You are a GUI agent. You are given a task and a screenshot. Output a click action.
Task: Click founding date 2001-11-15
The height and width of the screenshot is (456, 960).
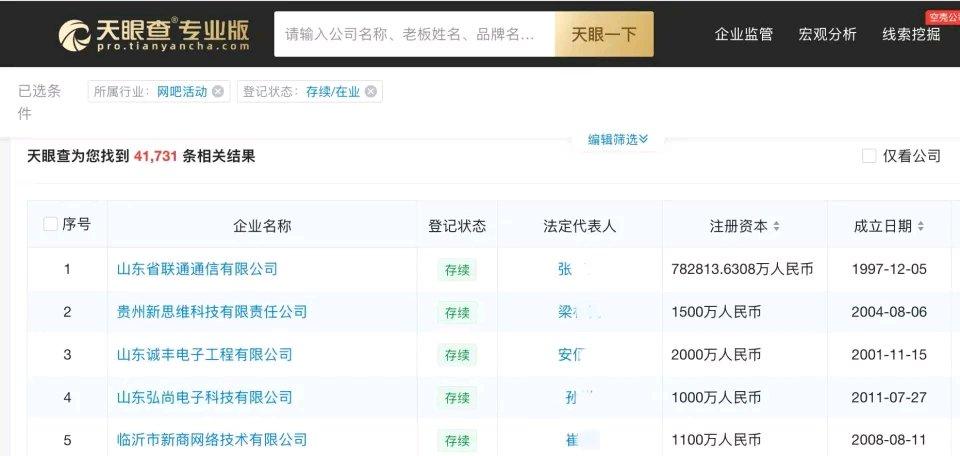[x=889, y=354]
